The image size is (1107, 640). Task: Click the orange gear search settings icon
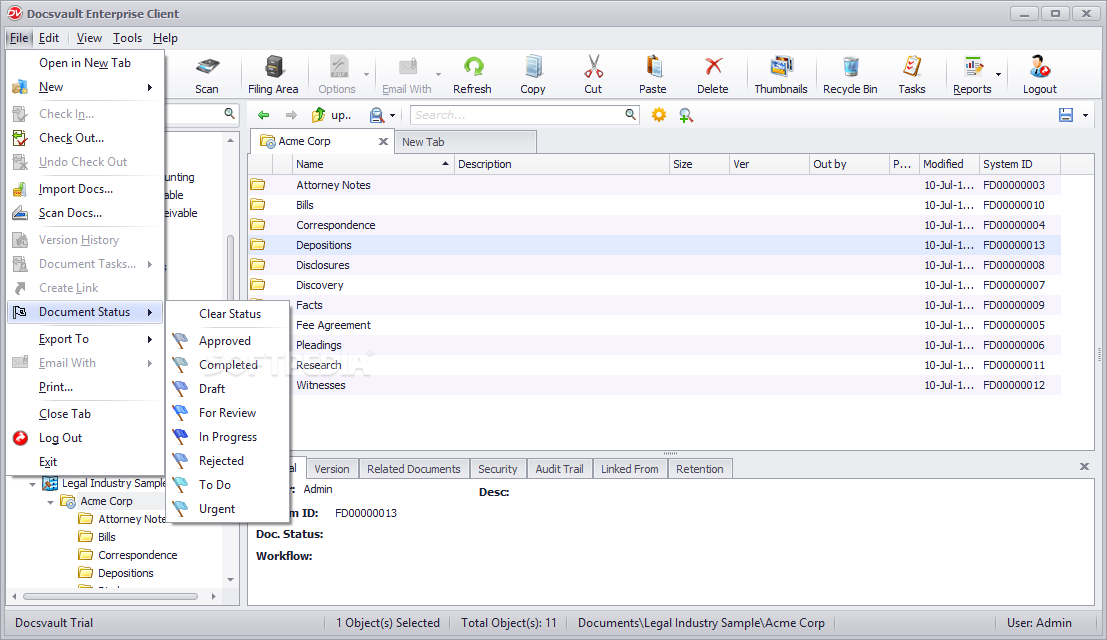point(658,115)
